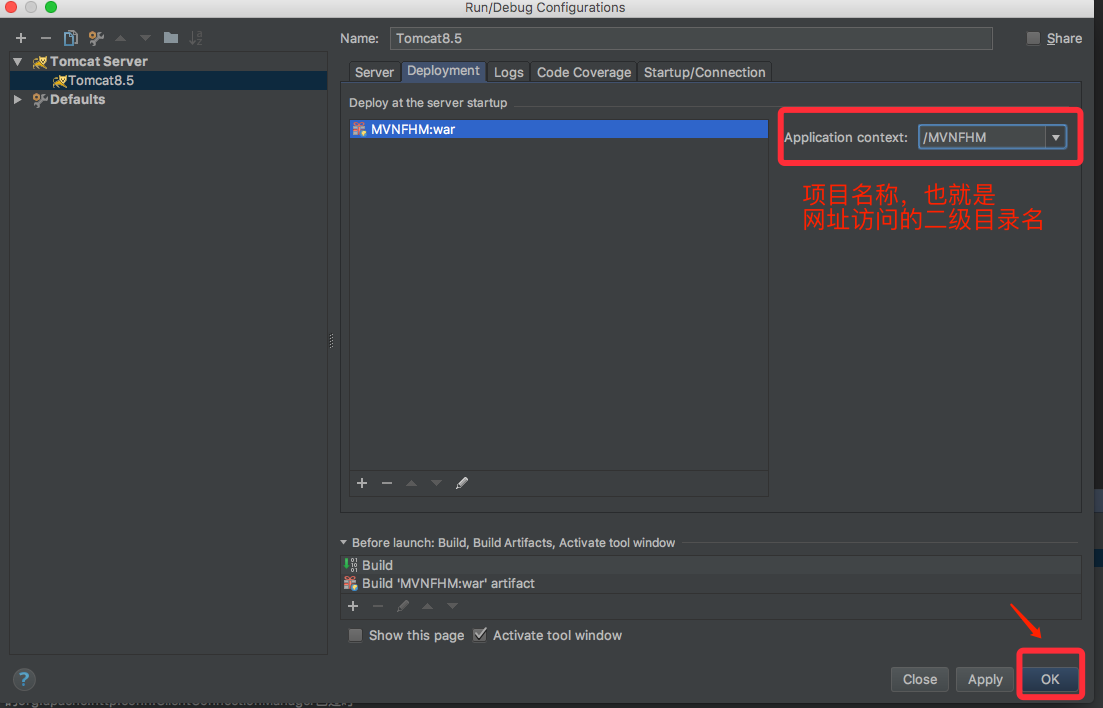
Task: Open the Logs tab
Action: click(509, 72)
